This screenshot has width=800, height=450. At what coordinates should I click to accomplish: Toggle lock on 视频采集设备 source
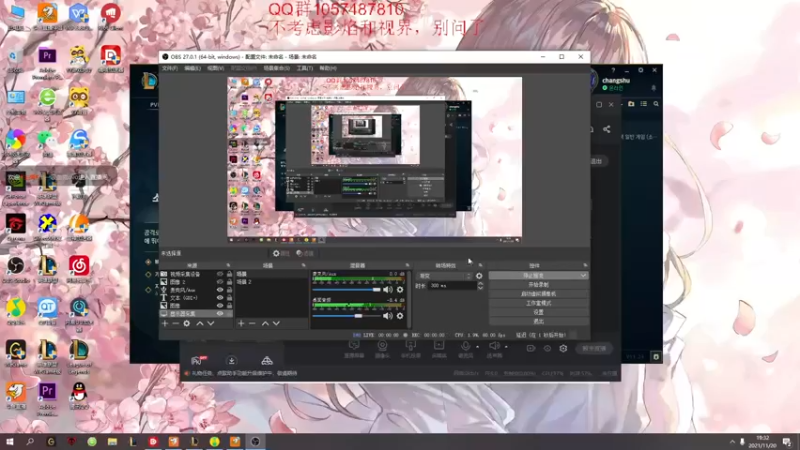229,274
